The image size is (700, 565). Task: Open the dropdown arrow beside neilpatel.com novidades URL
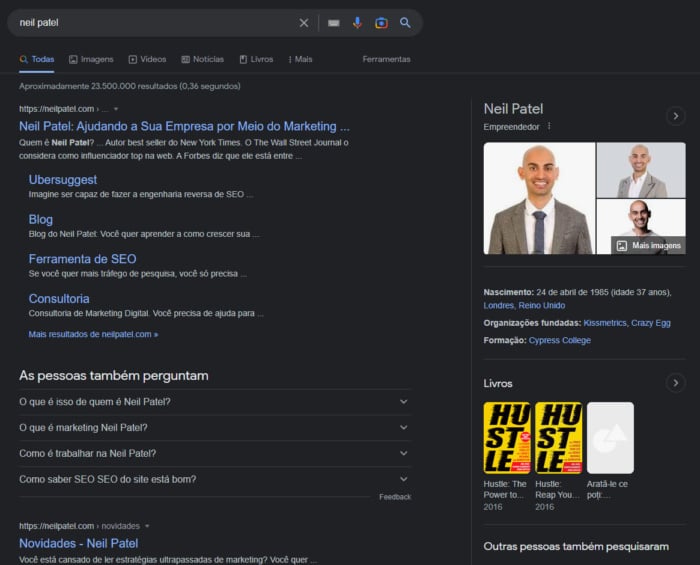[x=147, y=526]
